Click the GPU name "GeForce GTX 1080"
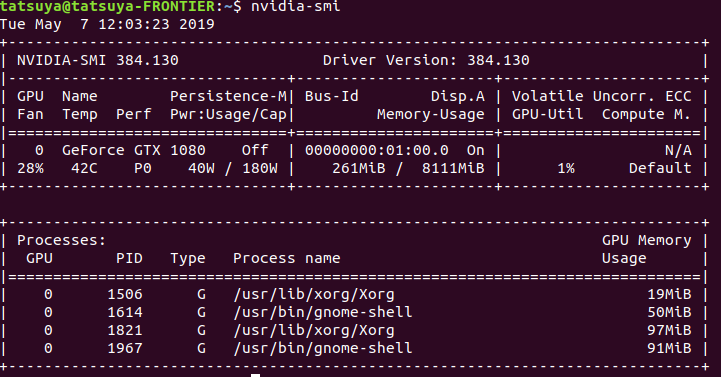This screenshot has width=721, height=377. pos(134,150)
